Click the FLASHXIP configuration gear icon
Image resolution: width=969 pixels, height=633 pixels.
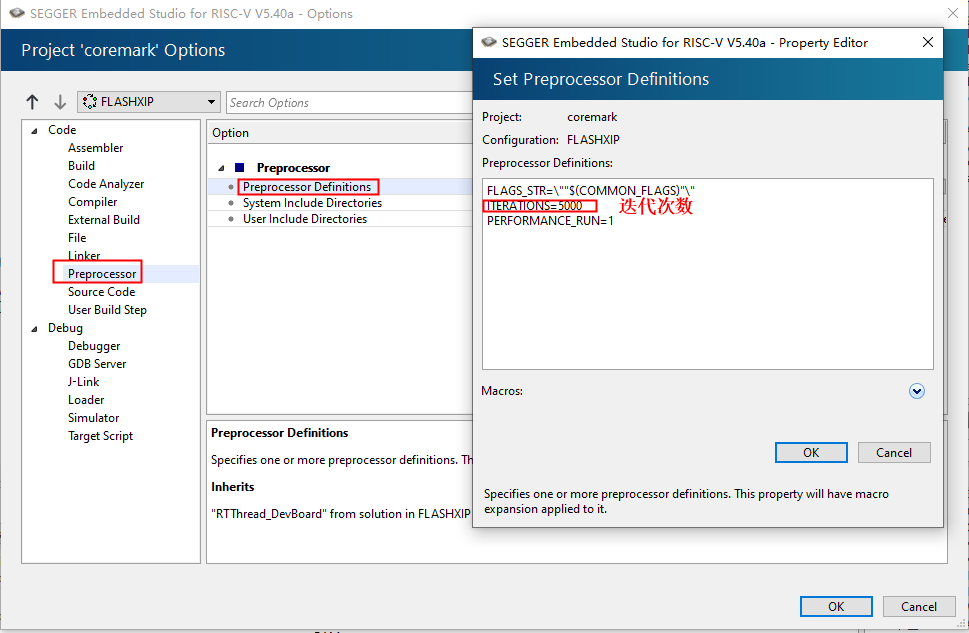(x=90, y=101)
